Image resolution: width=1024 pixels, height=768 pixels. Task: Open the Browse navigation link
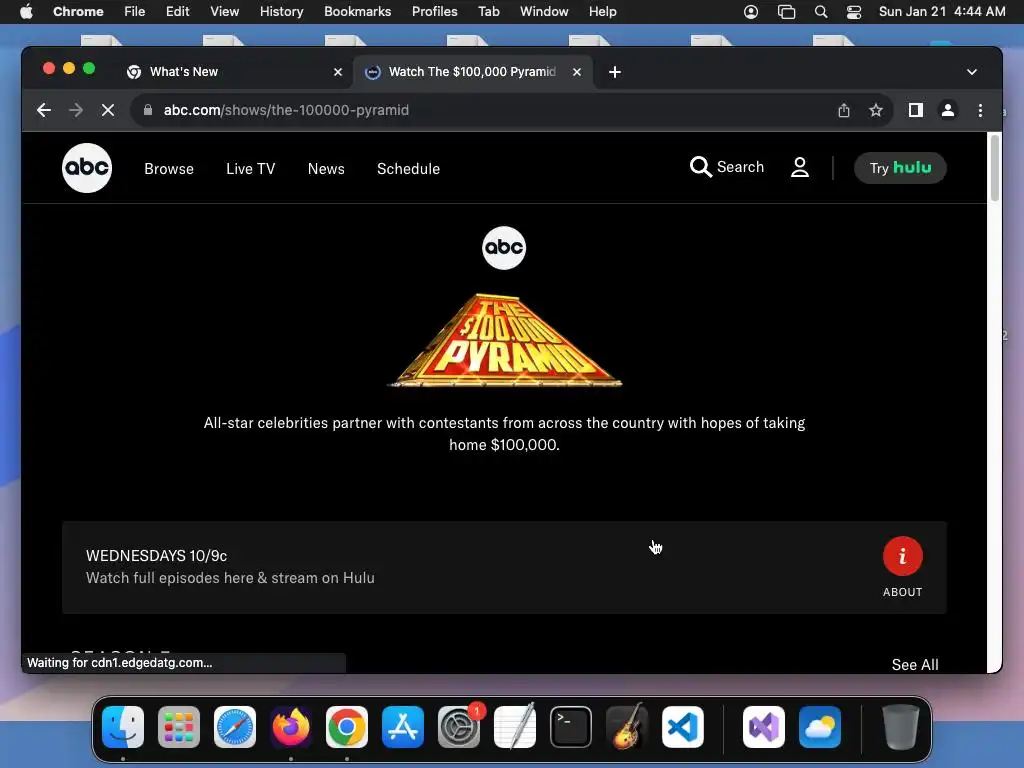(169, 168)
